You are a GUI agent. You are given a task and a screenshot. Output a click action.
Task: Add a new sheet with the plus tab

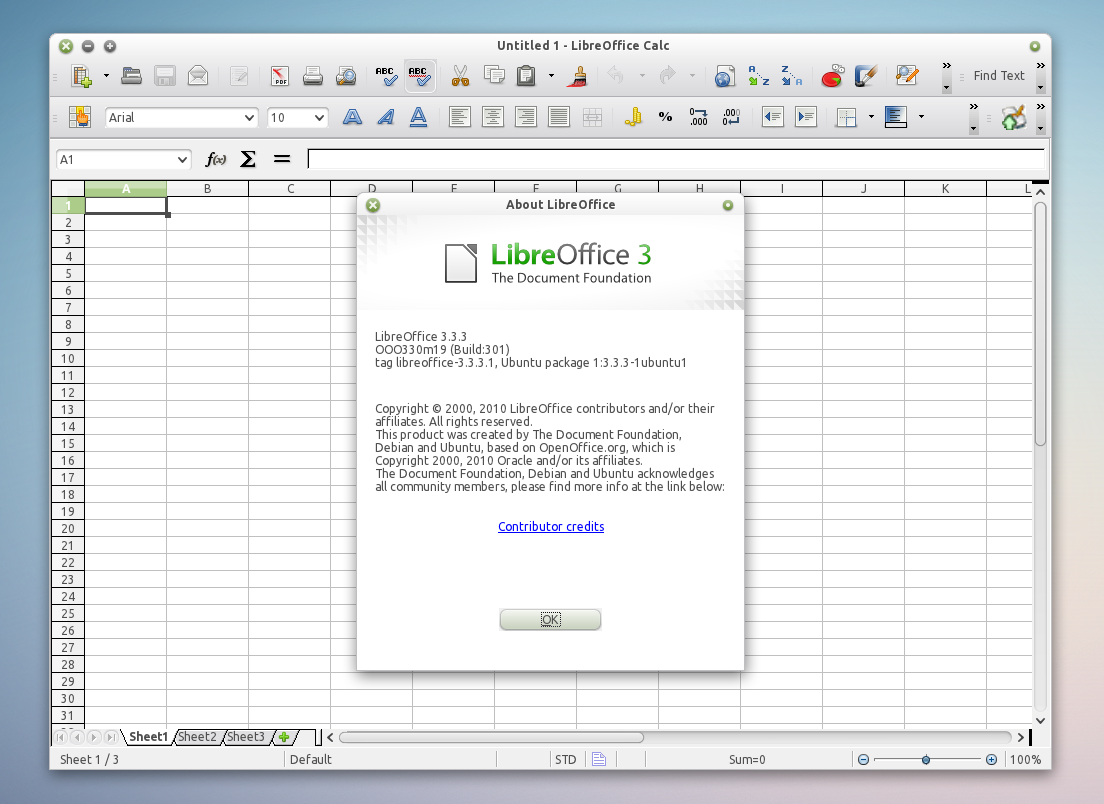[284, 737]
